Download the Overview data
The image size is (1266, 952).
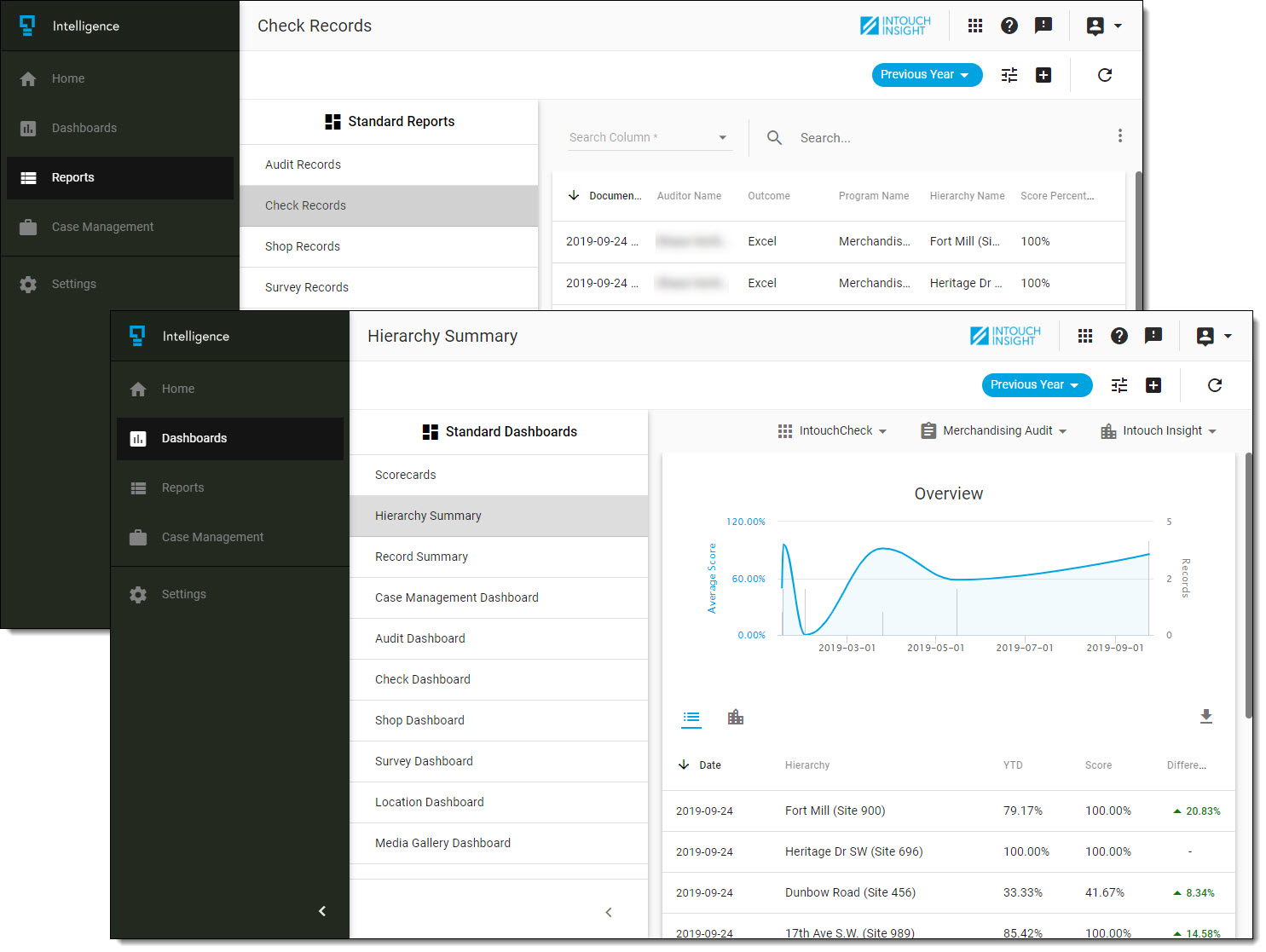[1206, 716]
